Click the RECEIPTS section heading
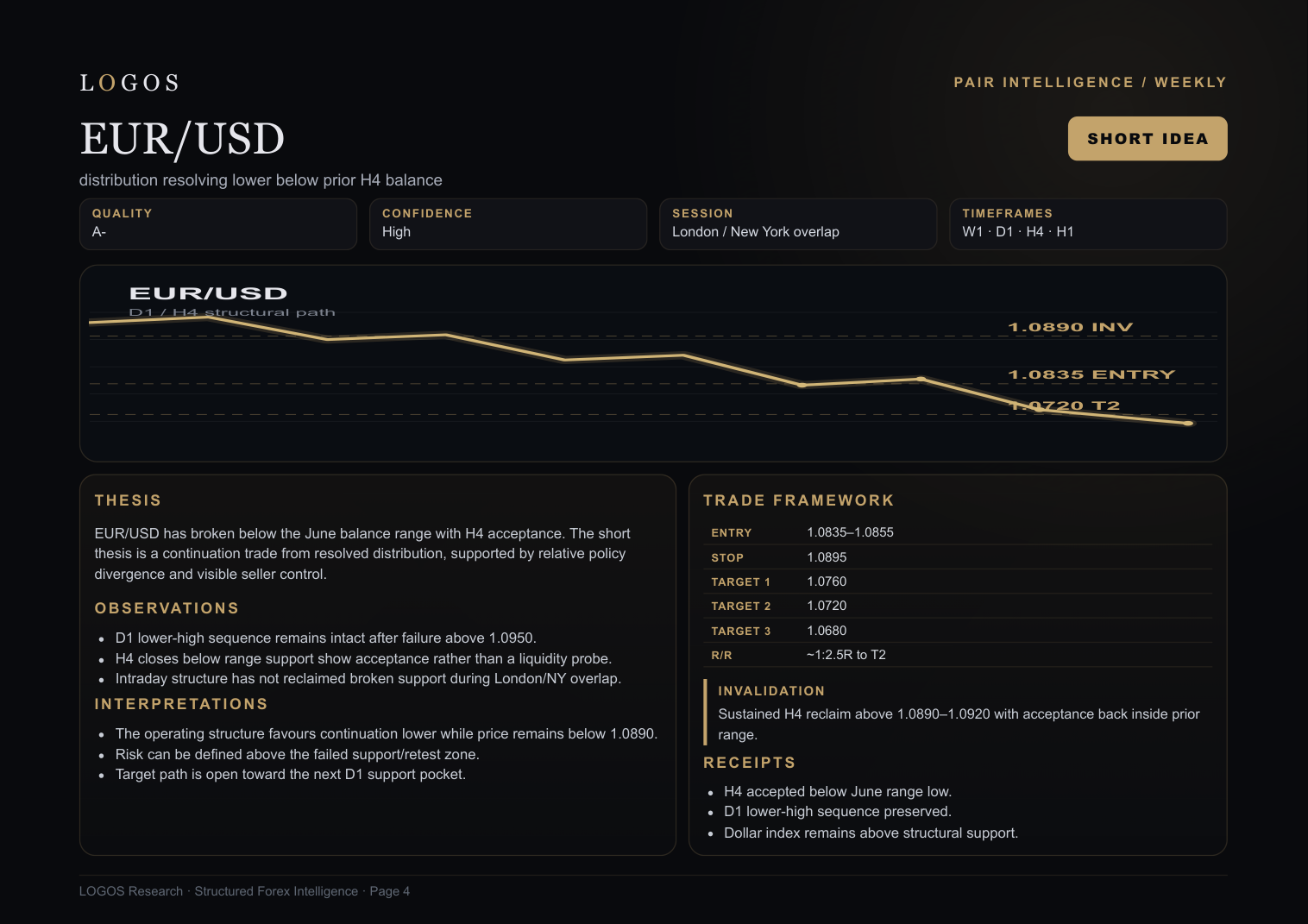1308x924 pixels. tap(749, 763)
